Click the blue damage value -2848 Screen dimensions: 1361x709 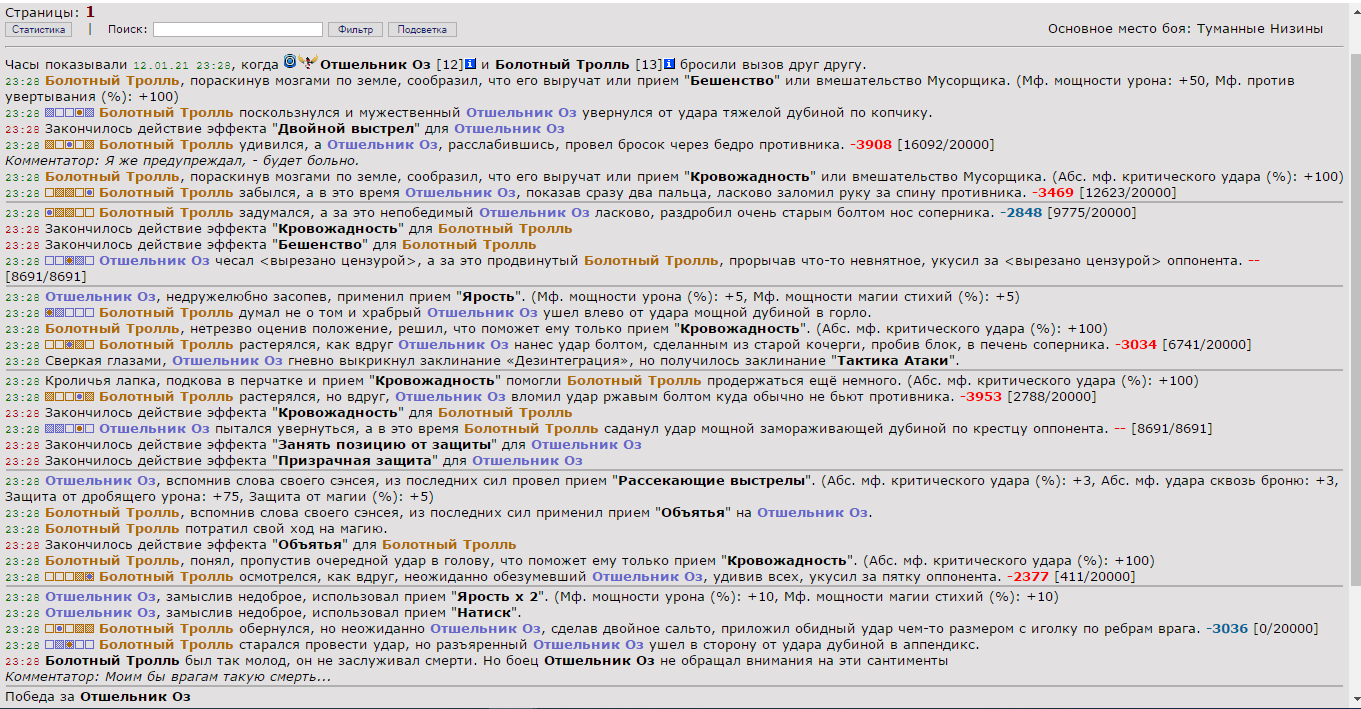(x=1021, y=212)
